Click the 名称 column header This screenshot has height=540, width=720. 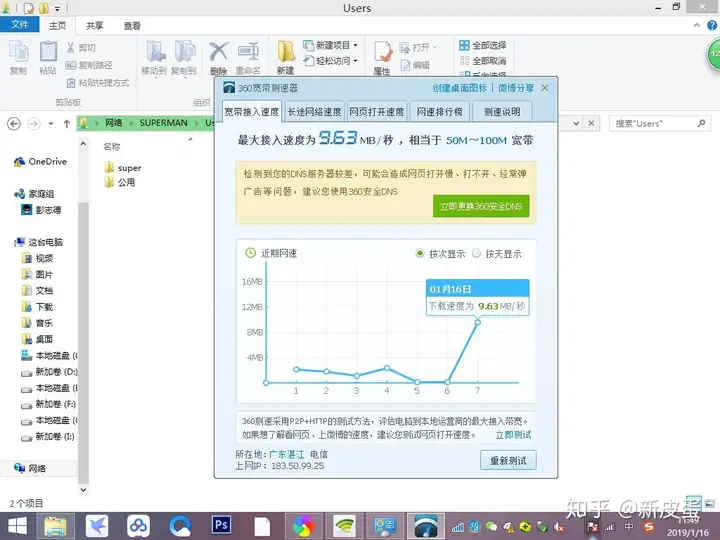(x=112, y=146)
